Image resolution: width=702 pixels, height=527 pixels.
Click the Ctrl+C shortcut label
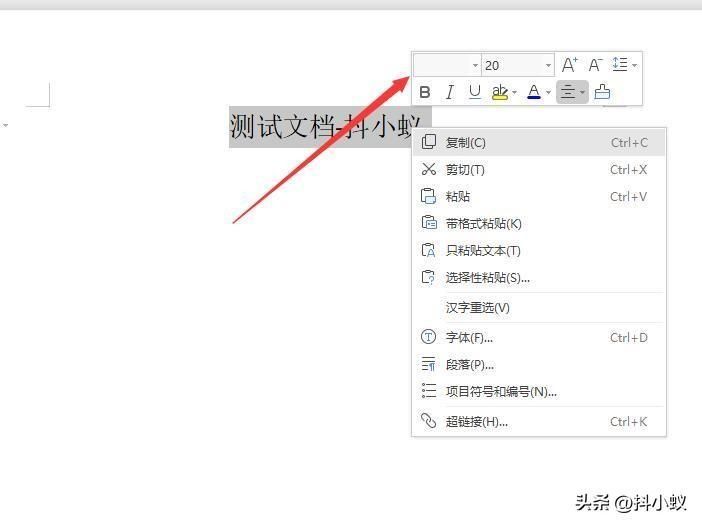(629, 142)
